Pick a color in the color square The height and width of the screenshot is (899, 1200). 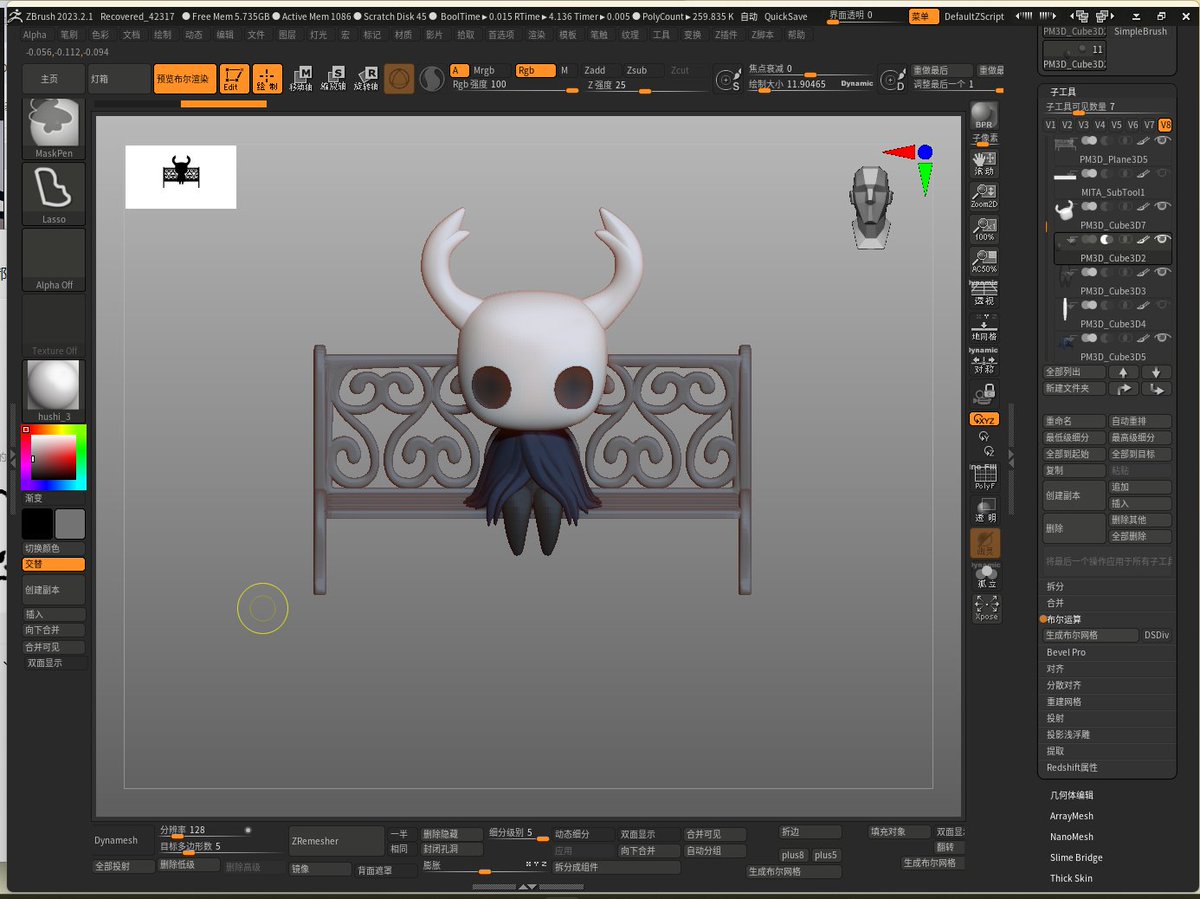54,456
